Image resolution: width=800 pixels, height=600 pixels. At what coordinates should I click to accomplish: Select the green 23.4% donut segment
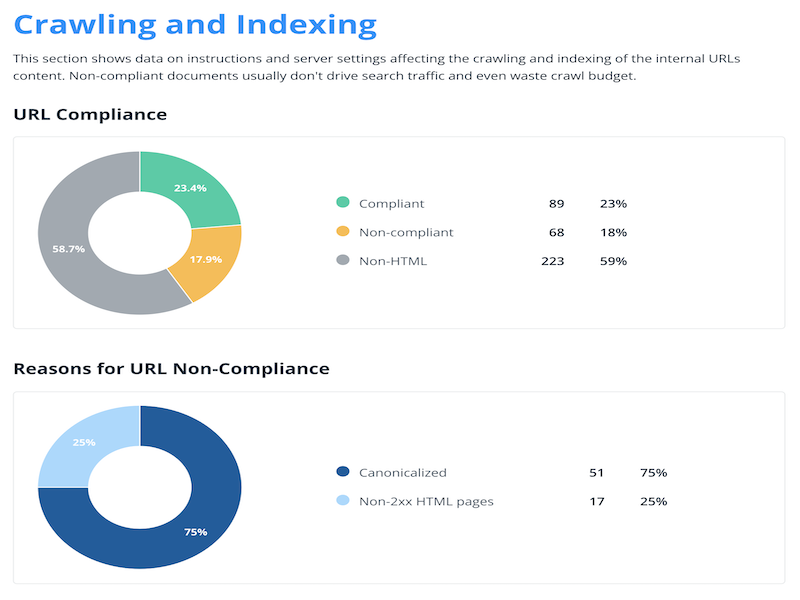[190, 188]
